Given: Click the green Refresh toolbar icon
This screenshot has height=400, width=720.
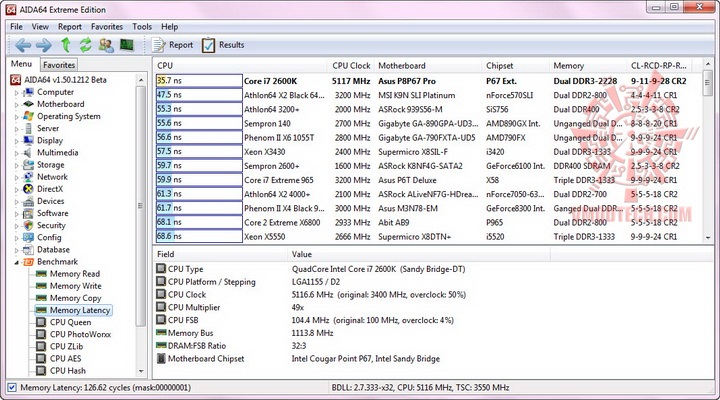Looking at the screenshot, I should tap(85, 45).
